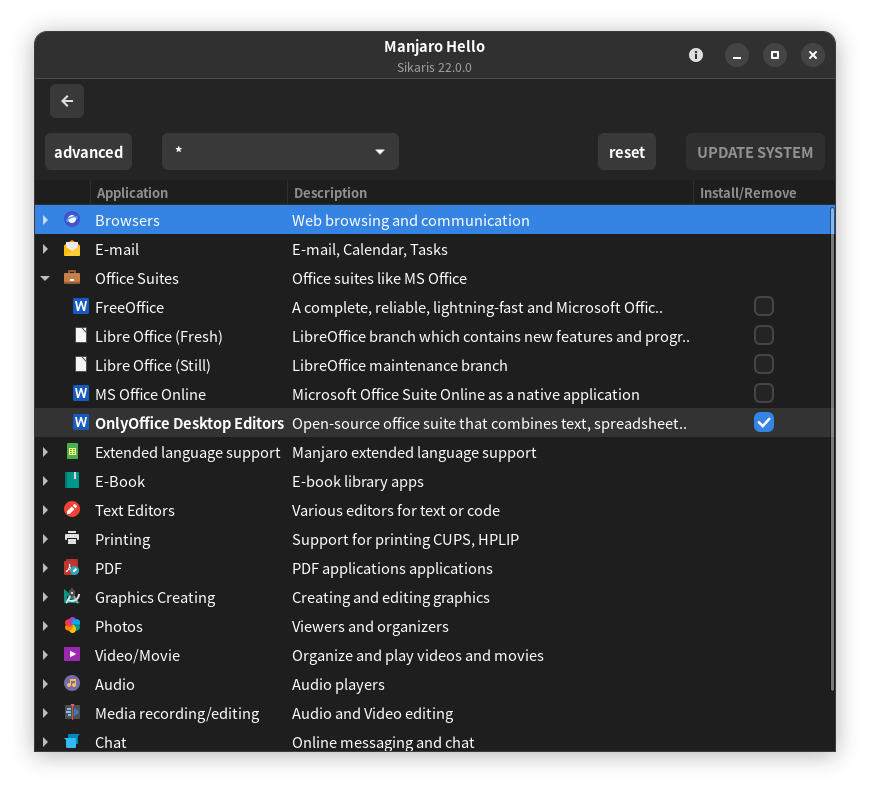
Task: Open the About info icon in title bar
Action: pyautogui.click(x=696, y=55)
